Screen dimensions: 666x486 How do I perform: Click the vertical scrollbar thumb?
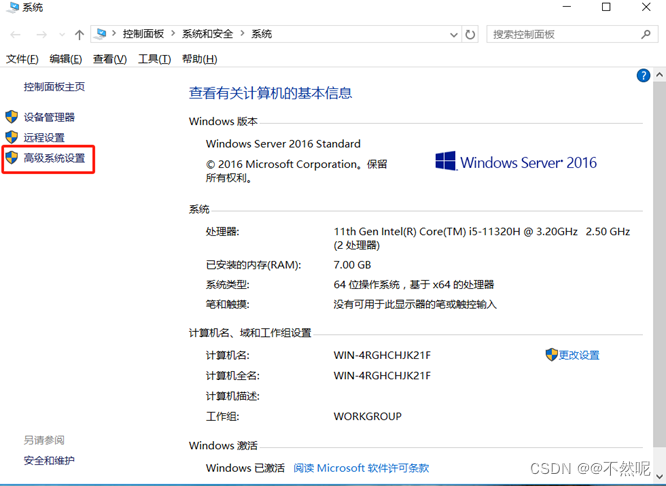tap(659, 263)
